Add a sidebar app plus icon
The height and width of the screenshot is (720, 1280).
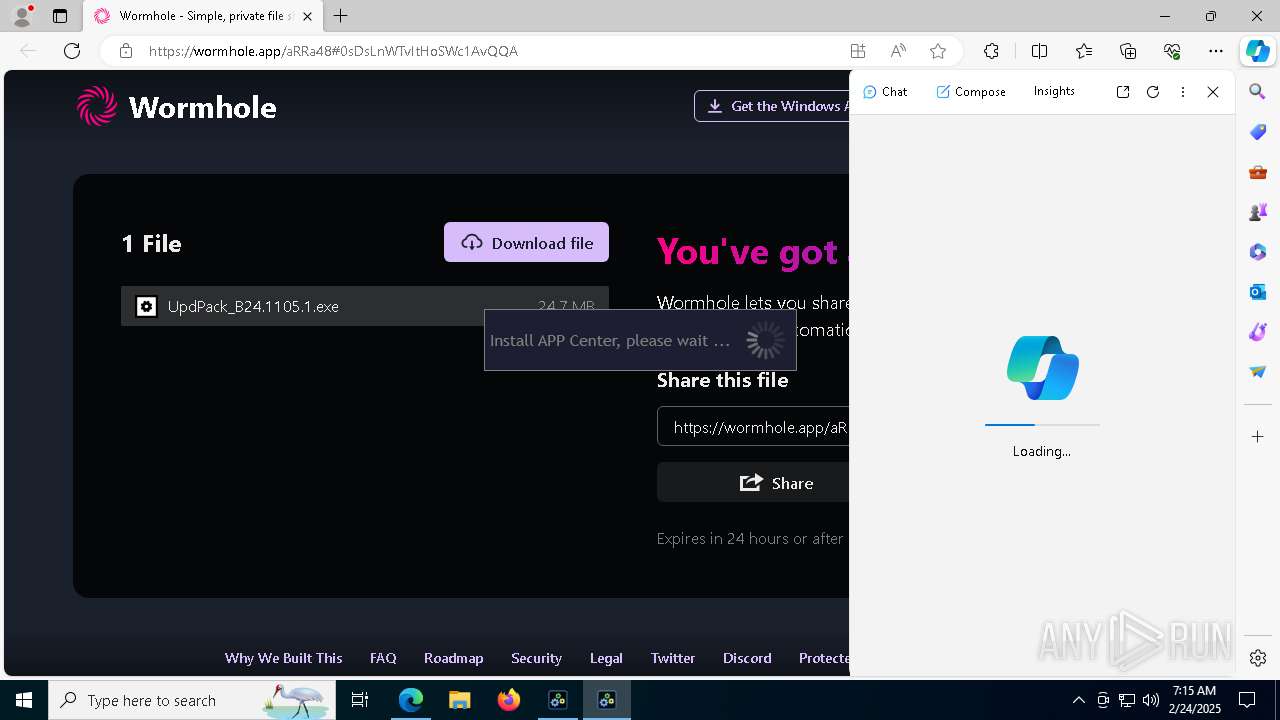click(x=1258, y=436)
